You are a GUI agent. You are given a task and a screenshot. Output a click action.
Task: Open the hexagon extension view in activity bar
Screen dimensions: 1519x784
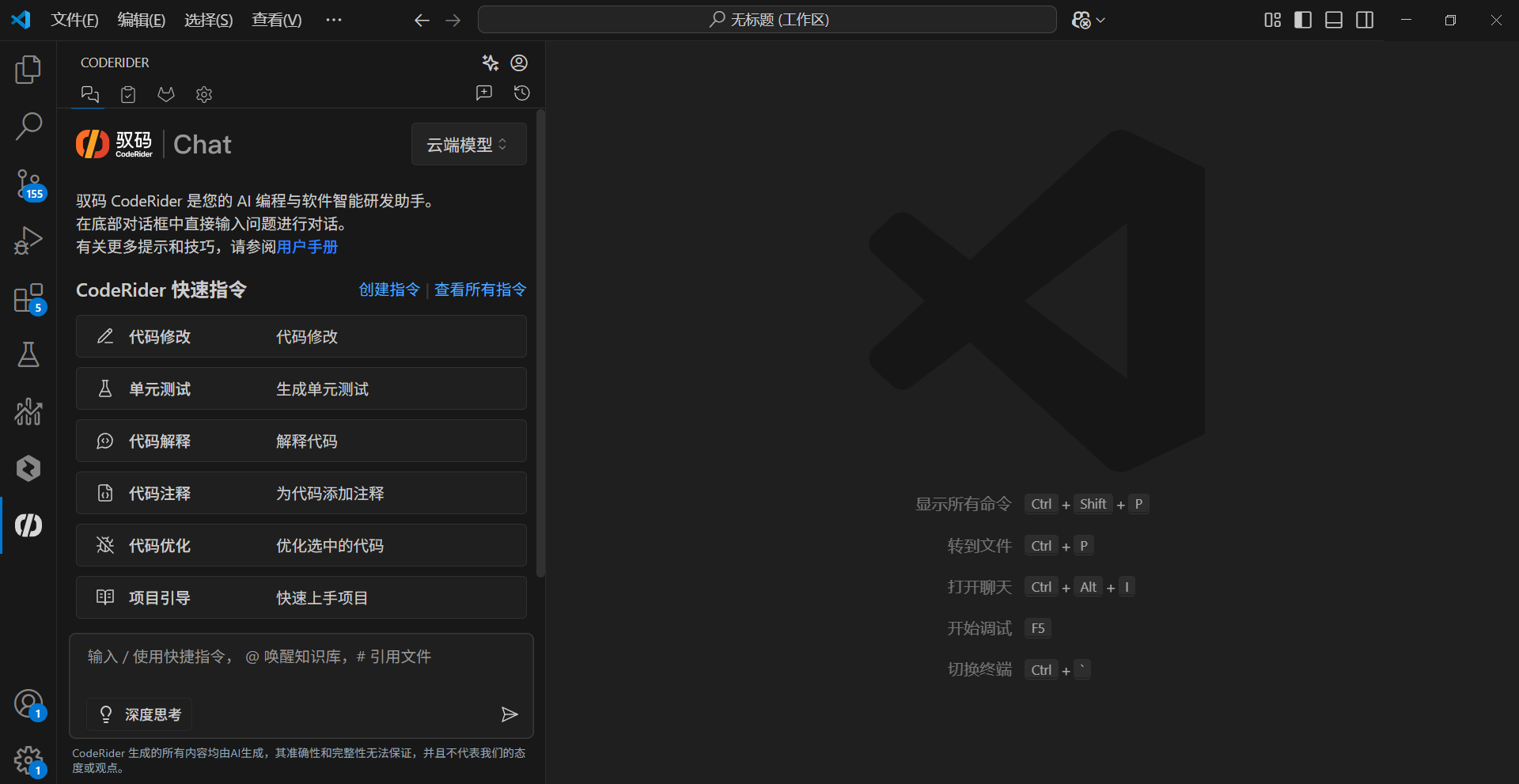click(28, 468)
